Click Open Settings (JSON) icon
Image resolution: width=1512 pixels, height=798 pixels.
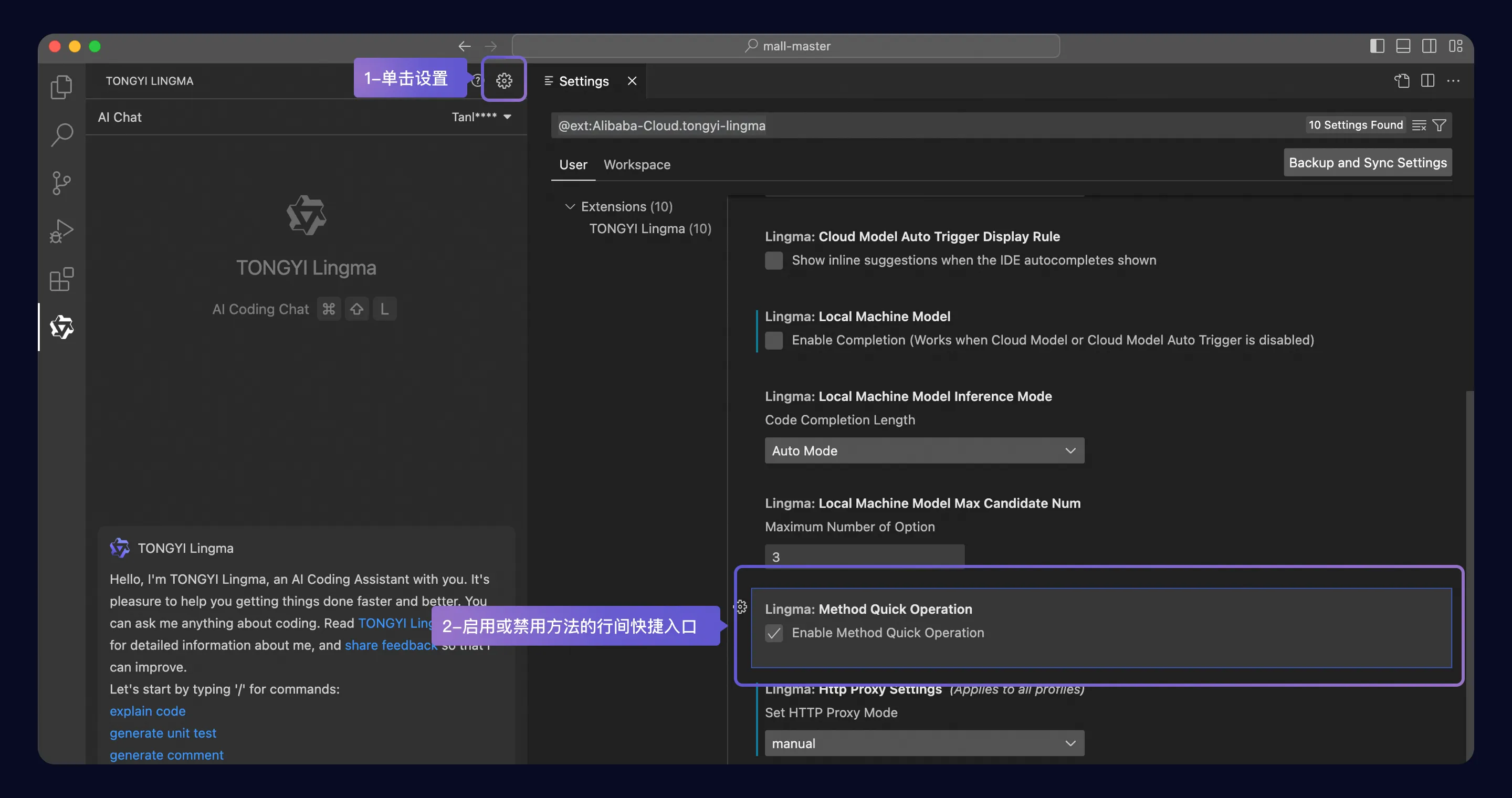[x=1402, y=80]
